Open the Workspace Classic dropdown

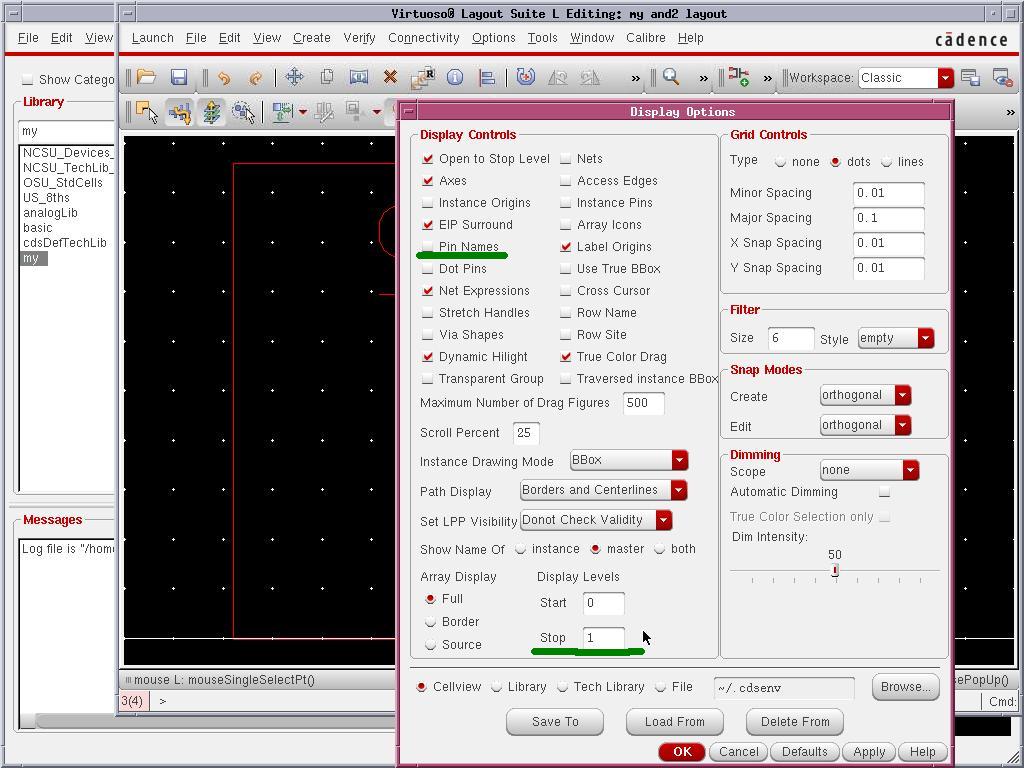click(906, 78)
